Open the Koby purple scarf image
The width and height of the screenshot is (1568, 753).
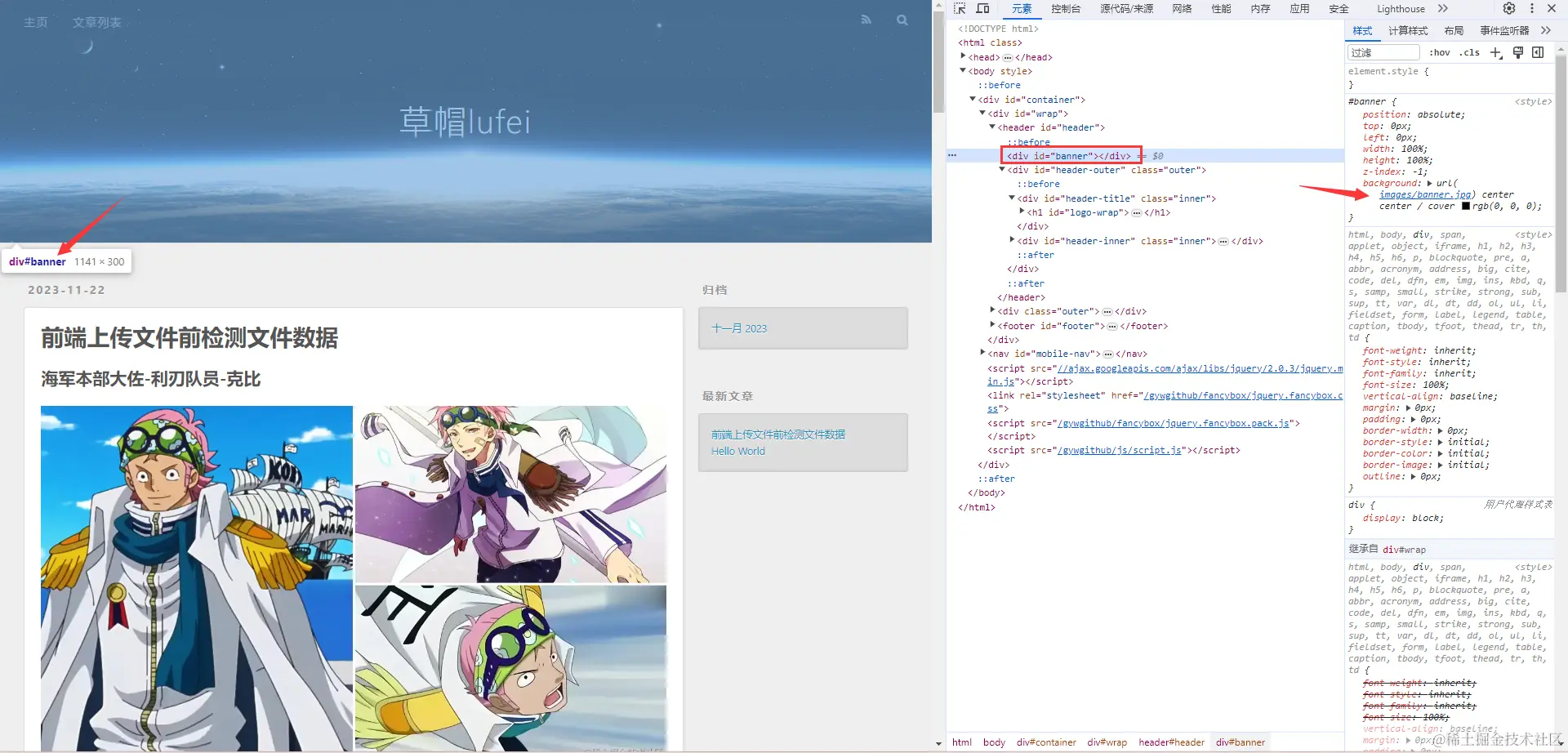click(x=511, y=494)
